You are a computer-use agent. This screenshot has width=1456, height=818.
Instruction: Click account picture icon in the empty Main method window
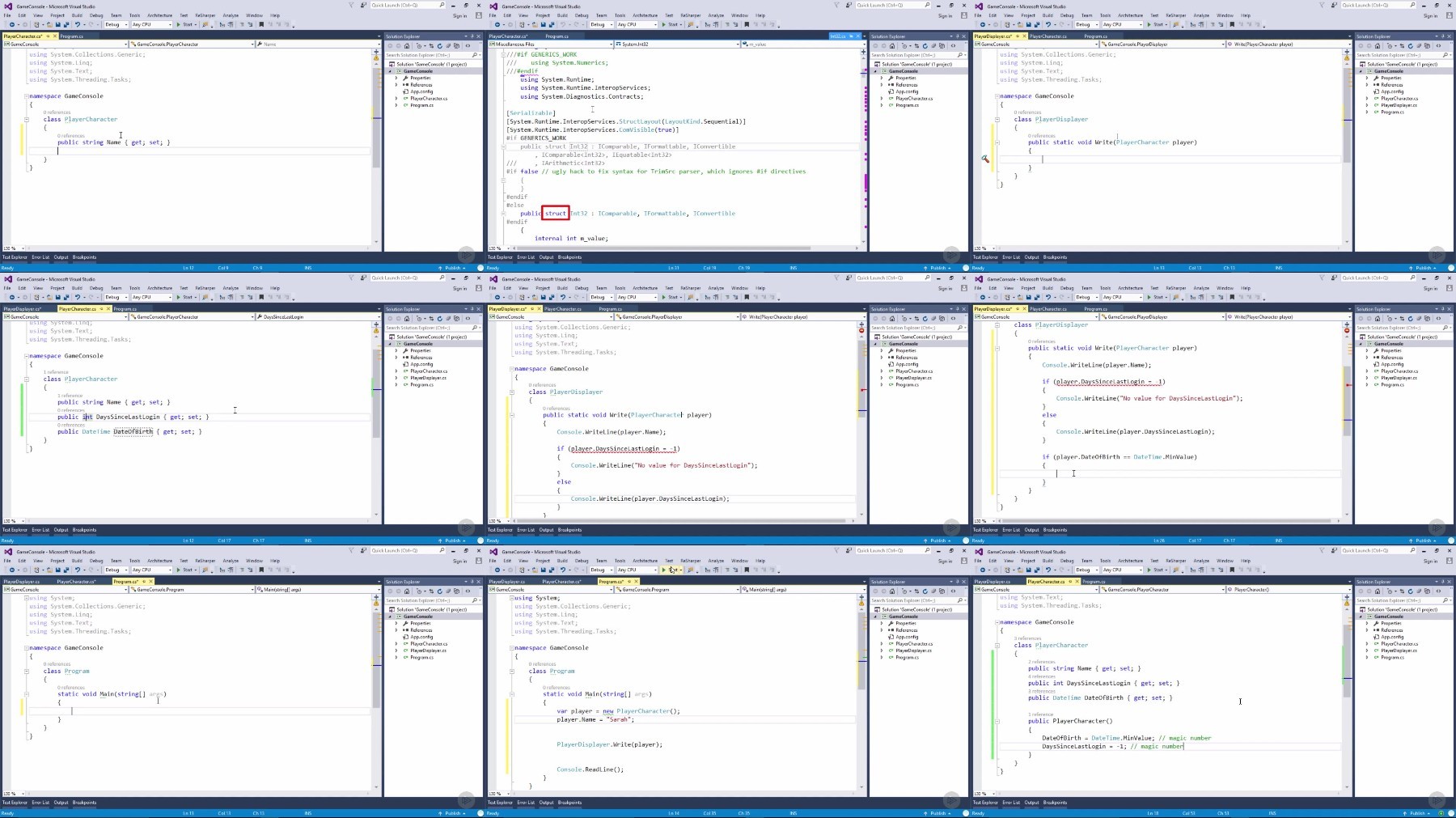(479, 561)
